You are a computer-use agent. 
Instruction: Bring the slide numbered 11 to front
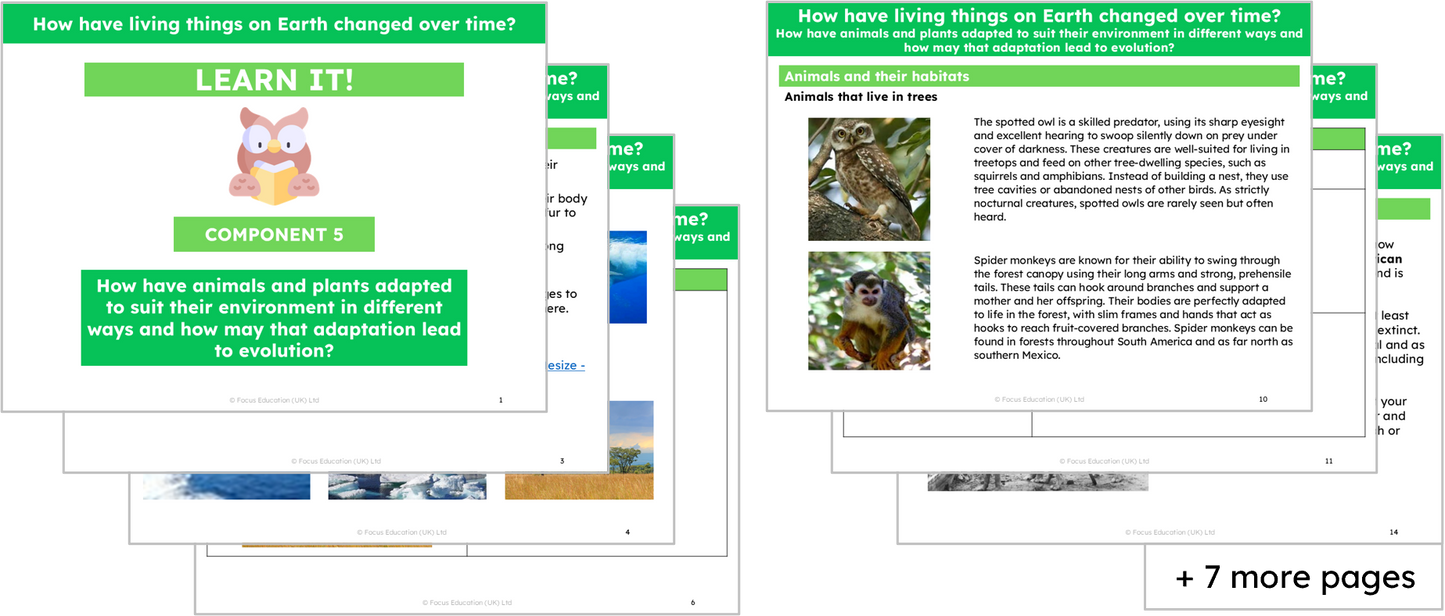pos(1327,461)
